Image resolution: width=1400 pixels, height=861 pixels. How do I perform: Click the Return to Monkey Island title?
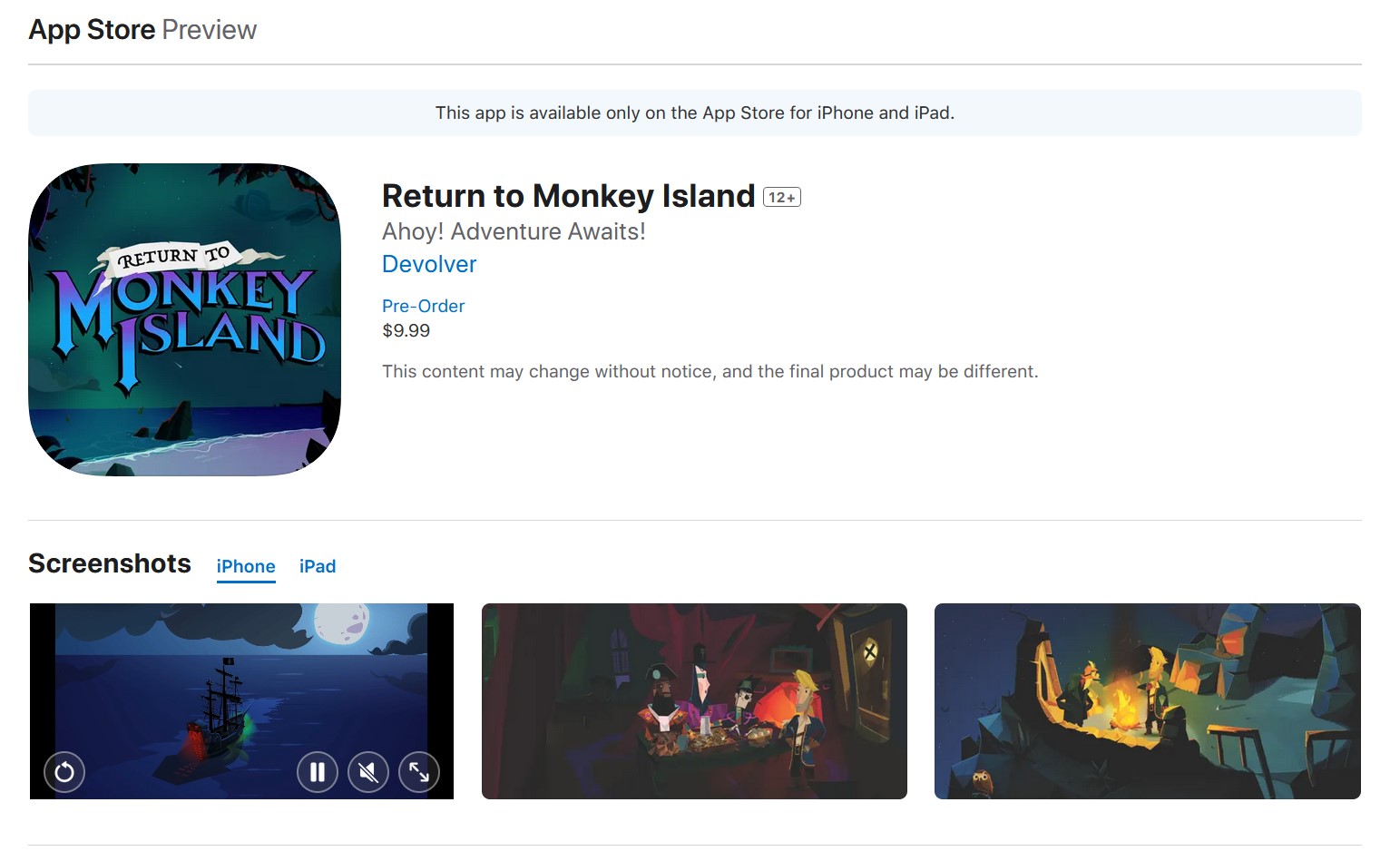pyautogui.click(x=568, y=196)
